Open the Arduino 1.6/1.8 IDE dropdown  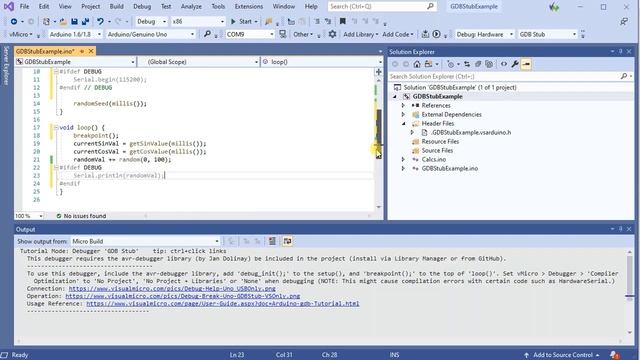click(75, 34)
